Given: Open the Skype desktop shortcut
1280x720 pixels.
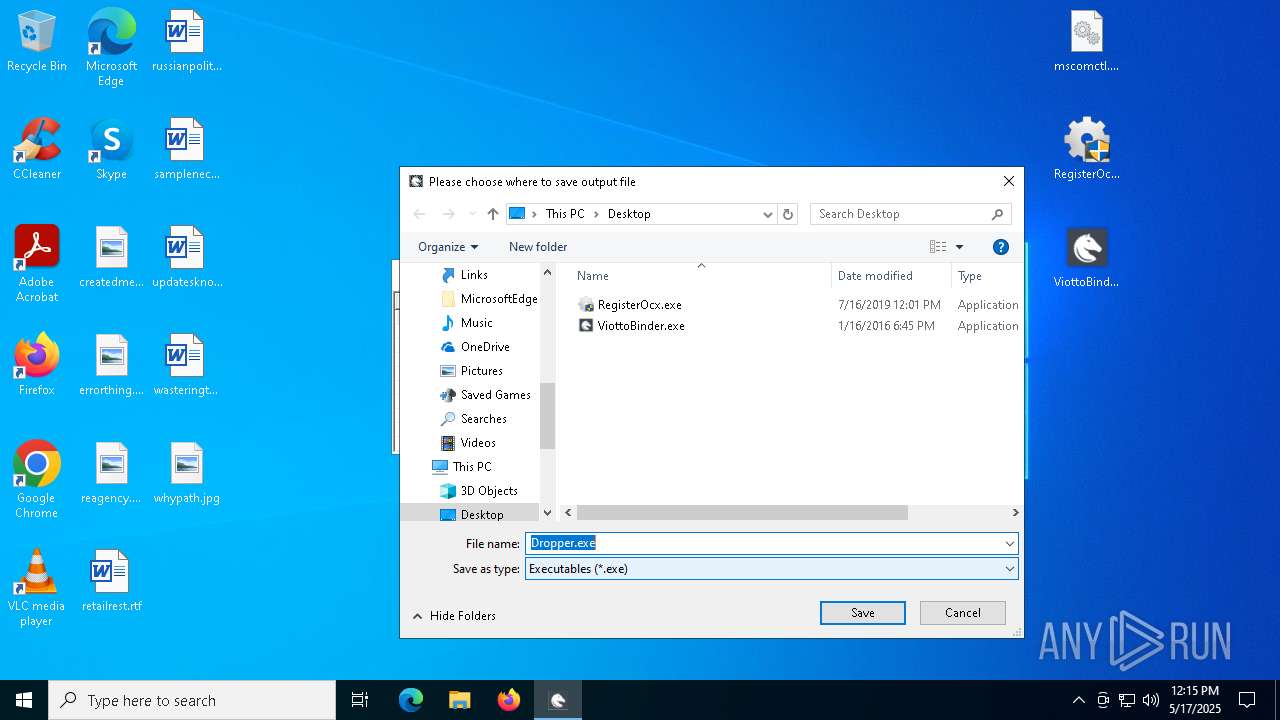Looking at the screenshot, I should [111, 150].
